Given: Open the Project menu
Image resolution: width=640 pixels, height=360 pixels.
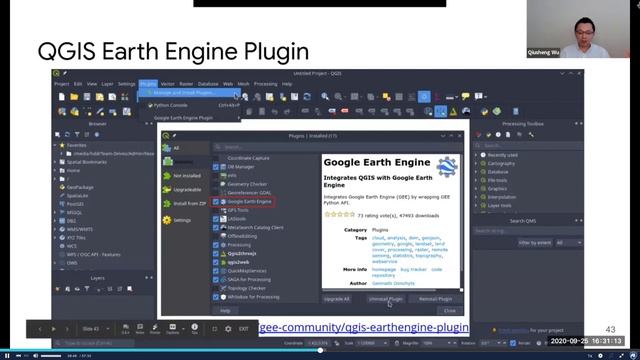Looking at the screenshot, I should 62,84.
